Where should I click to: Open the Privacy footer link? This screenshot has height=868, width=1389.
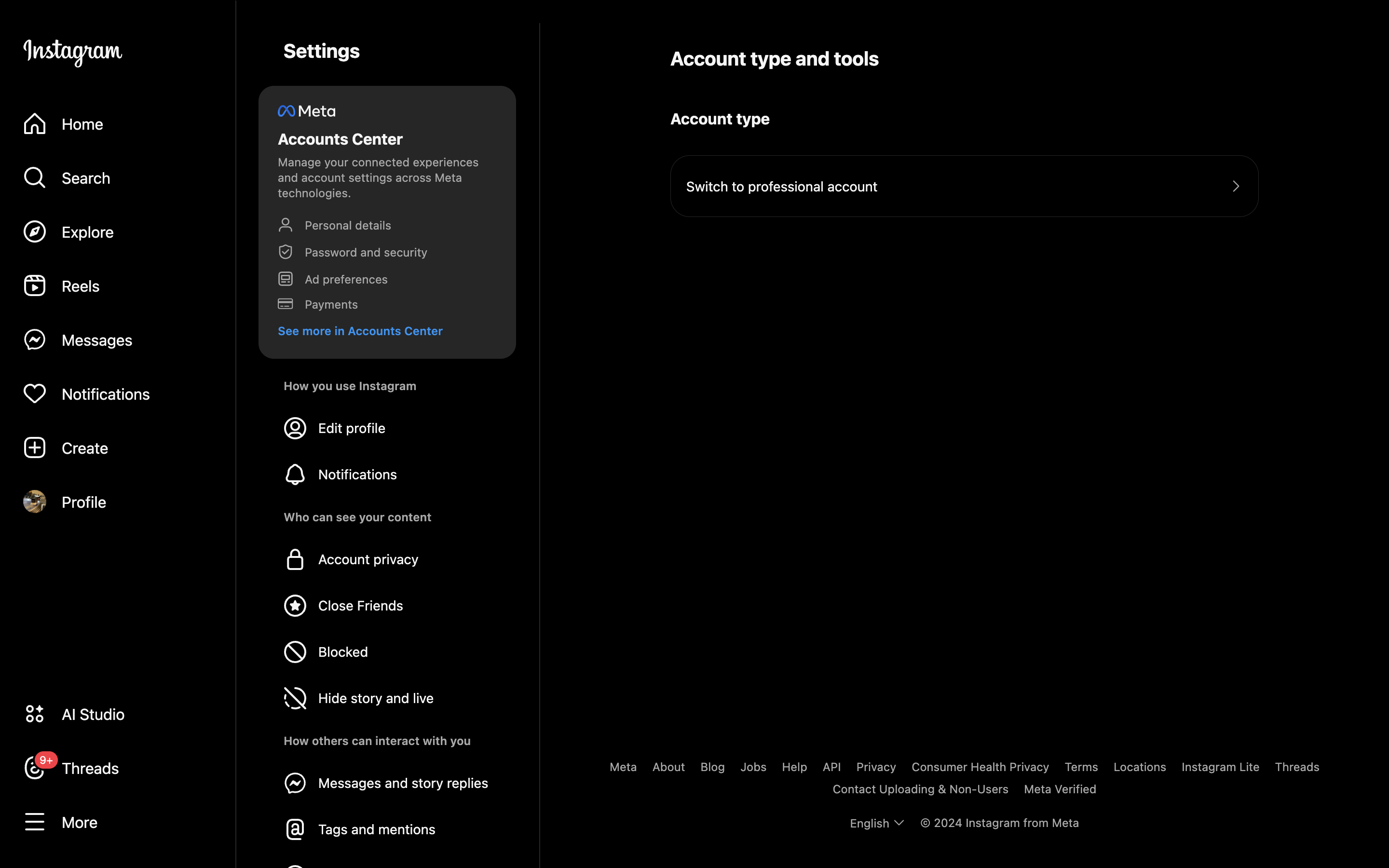pyautogui.click(x=876, y=767)
